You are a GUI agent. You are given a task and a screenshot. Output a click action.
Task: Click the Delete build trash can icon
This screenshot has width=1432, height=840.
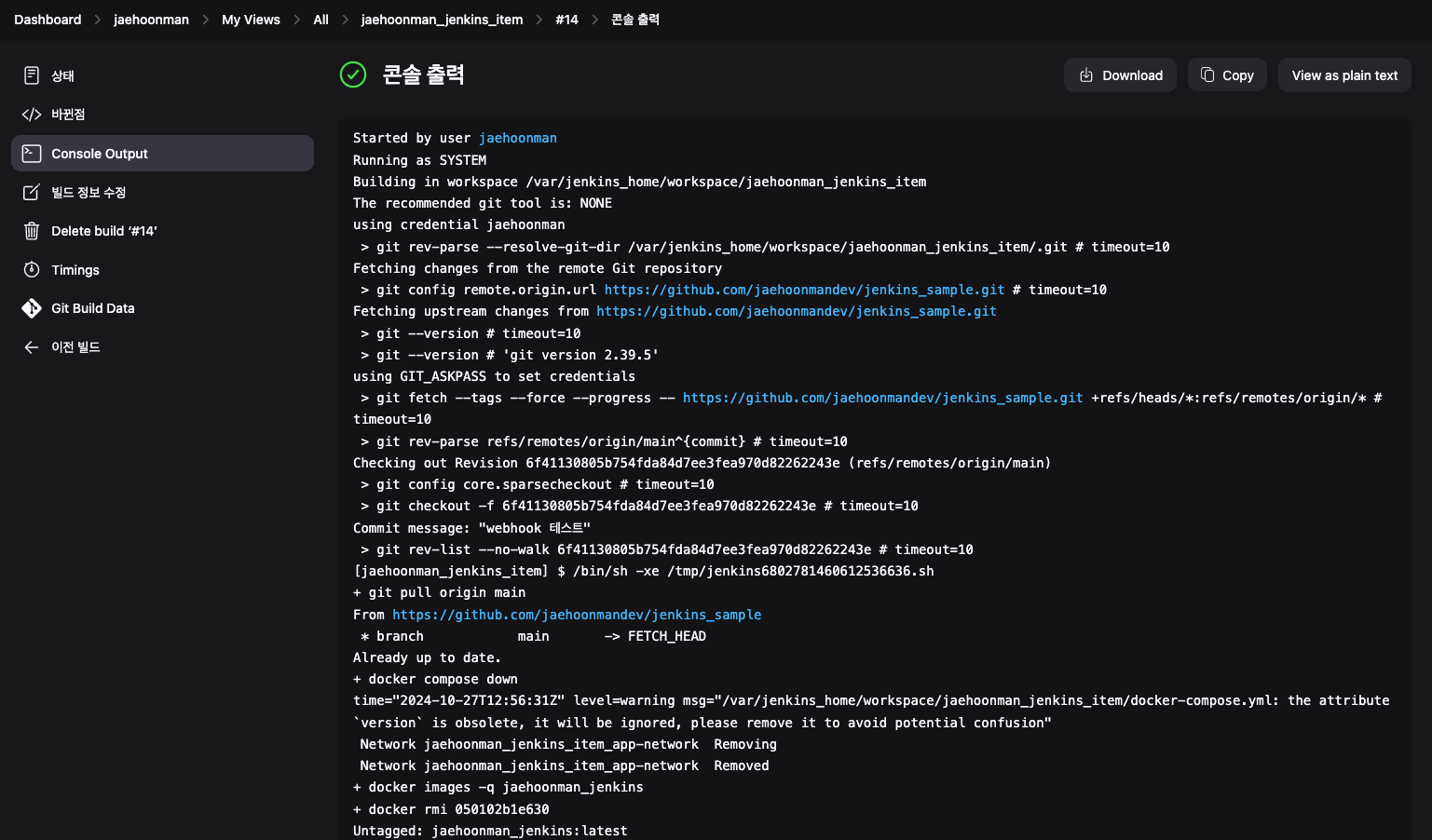(x=32, y=231)
